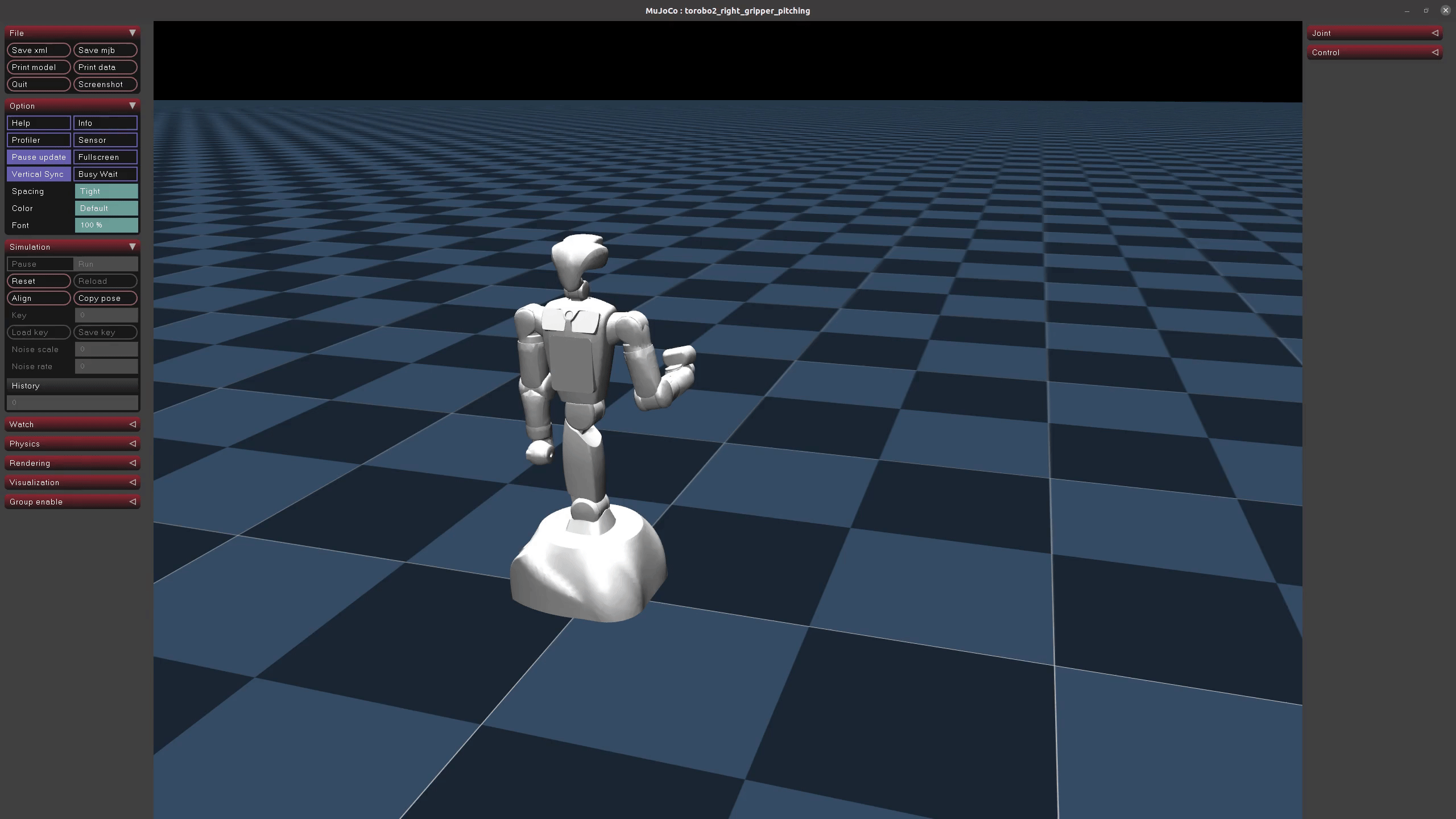This screenshot has height=819, width=1456.
Task: Change the Spacing value Tight
Action: pos(106,191)
